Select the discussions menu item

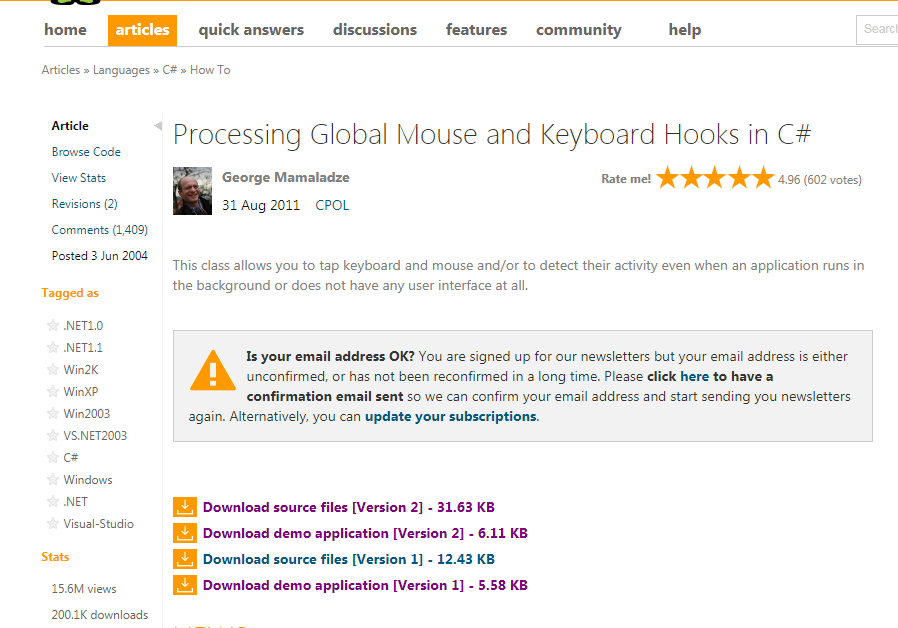375,30
